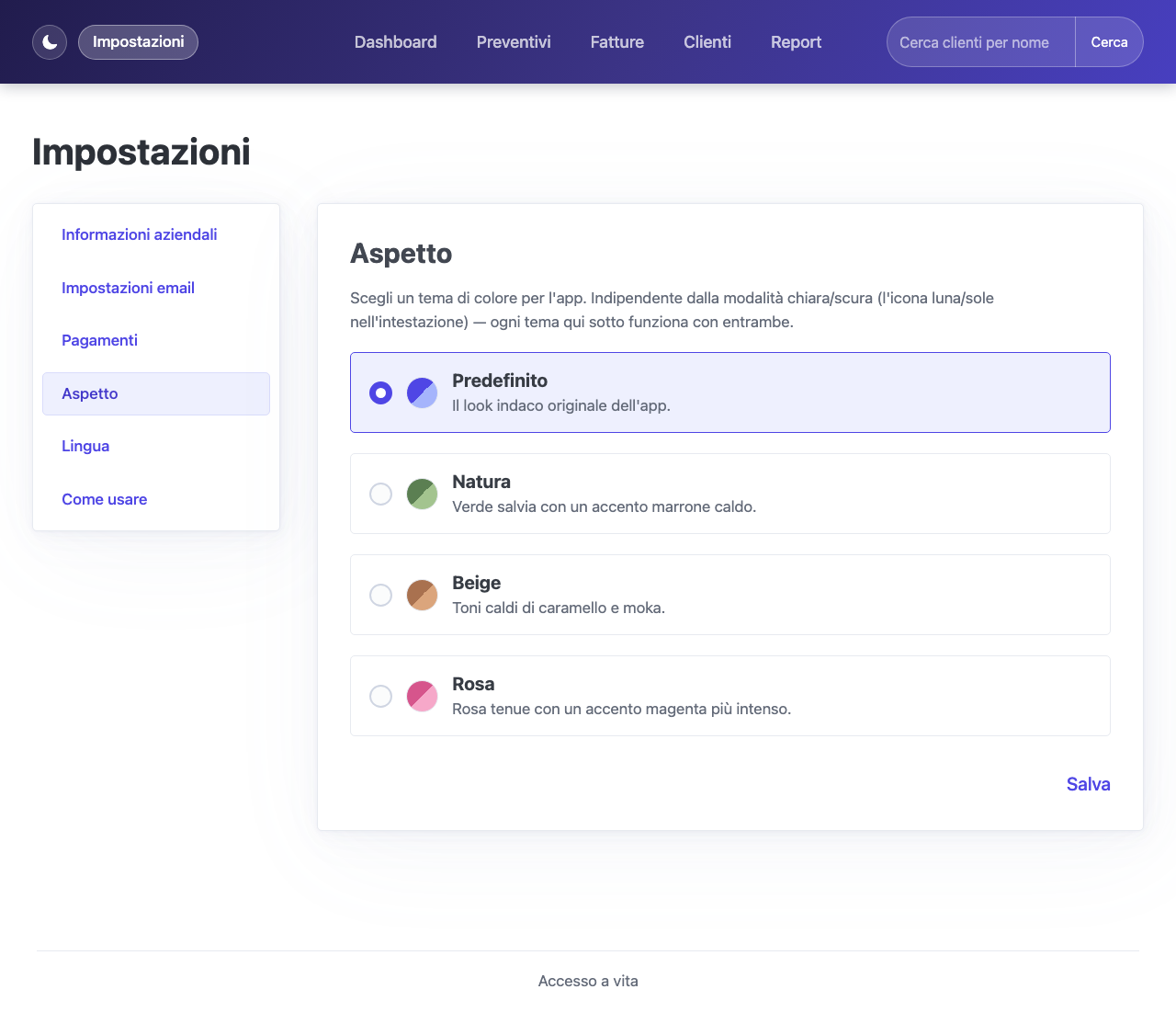Open the Fatture page

click(x=616, y=42)
